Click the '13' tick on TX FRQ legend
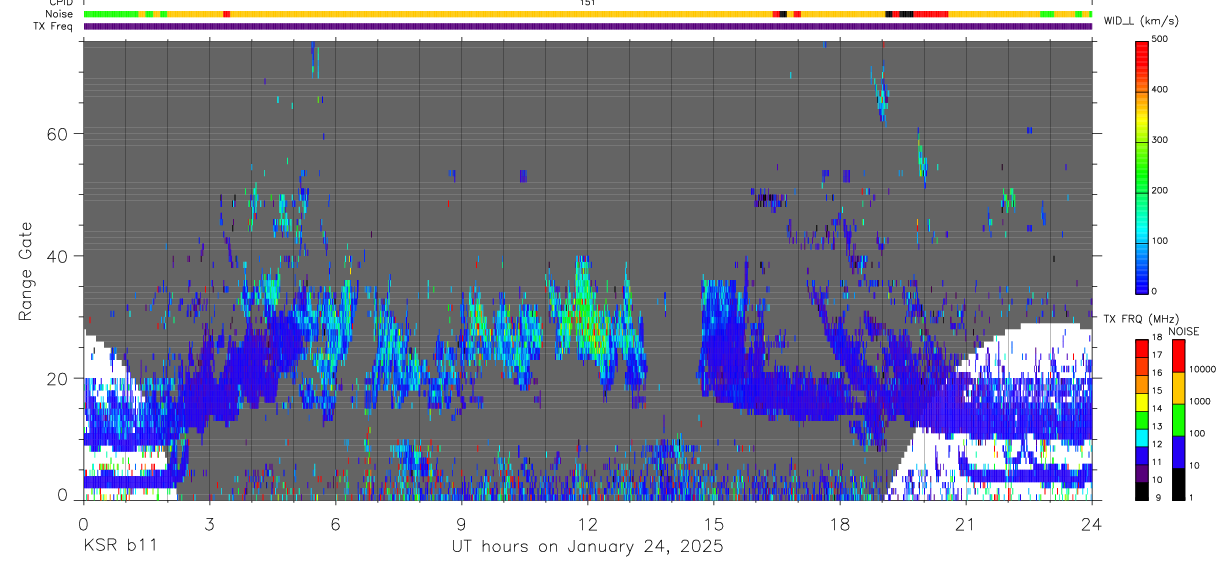The image size is (1228, 567). (x=1156, y=427)
